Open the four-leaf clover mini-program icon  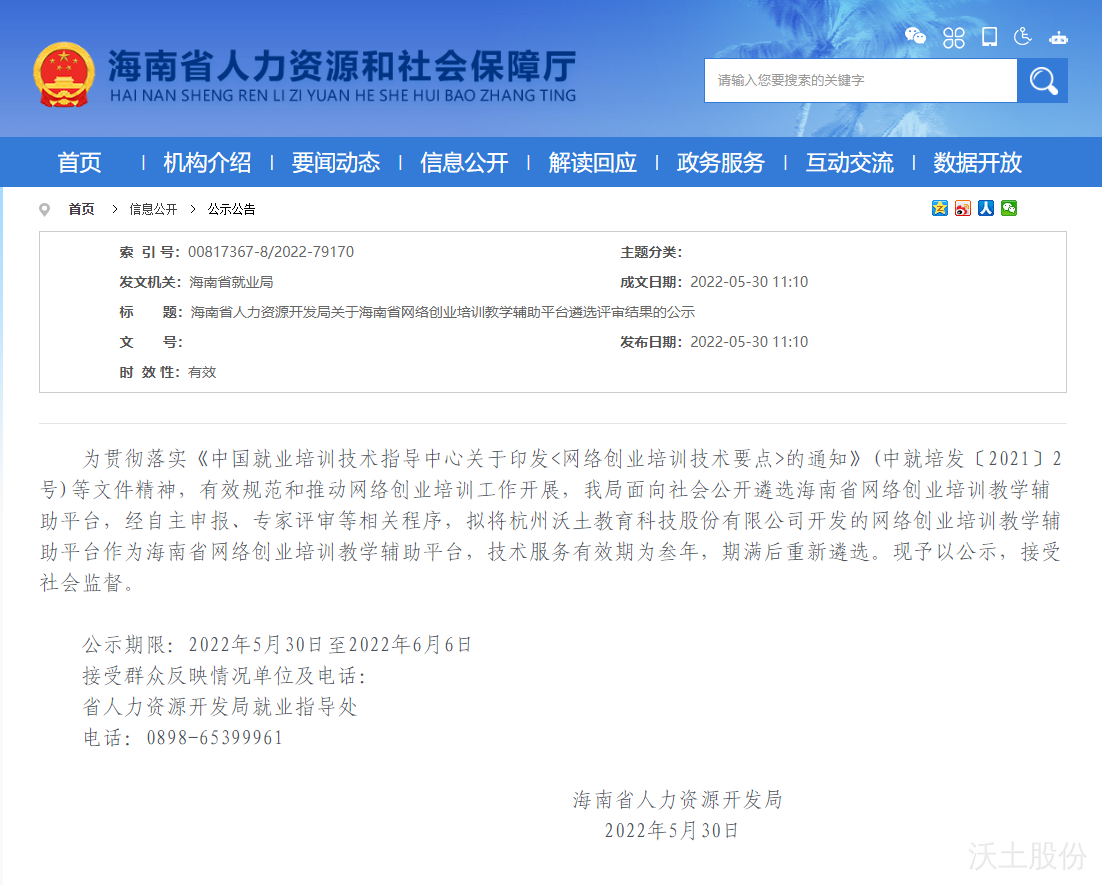[x=954, y=38]
